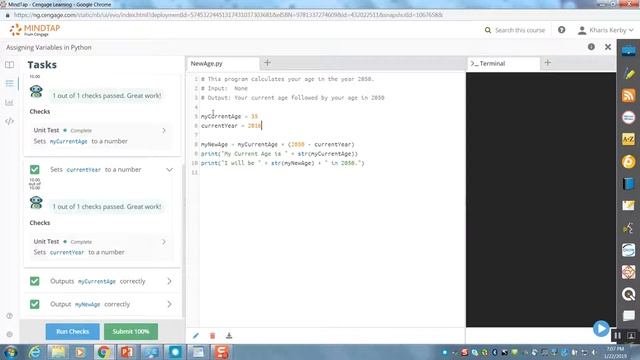Add a new terminal tab with plus
640x360 pixels.
click(x=548, y=63)
